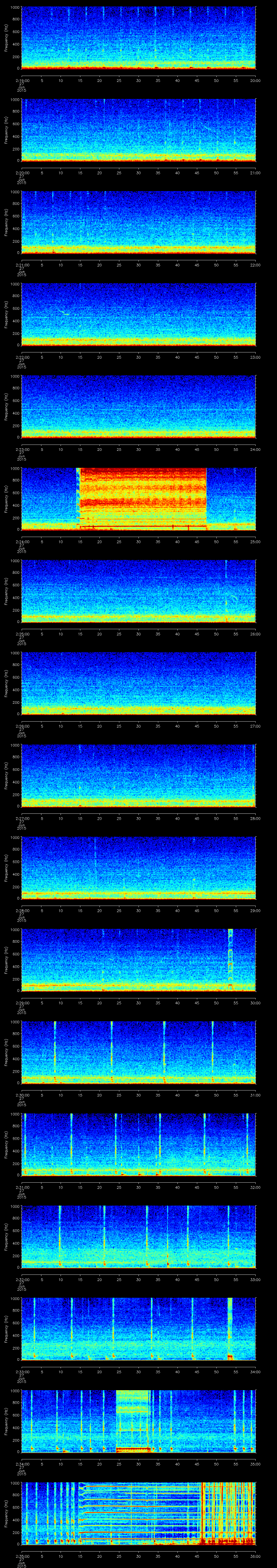277x1568 pixels.
Task: Click the 2:21:00 start time label
Action: [22, 265]
